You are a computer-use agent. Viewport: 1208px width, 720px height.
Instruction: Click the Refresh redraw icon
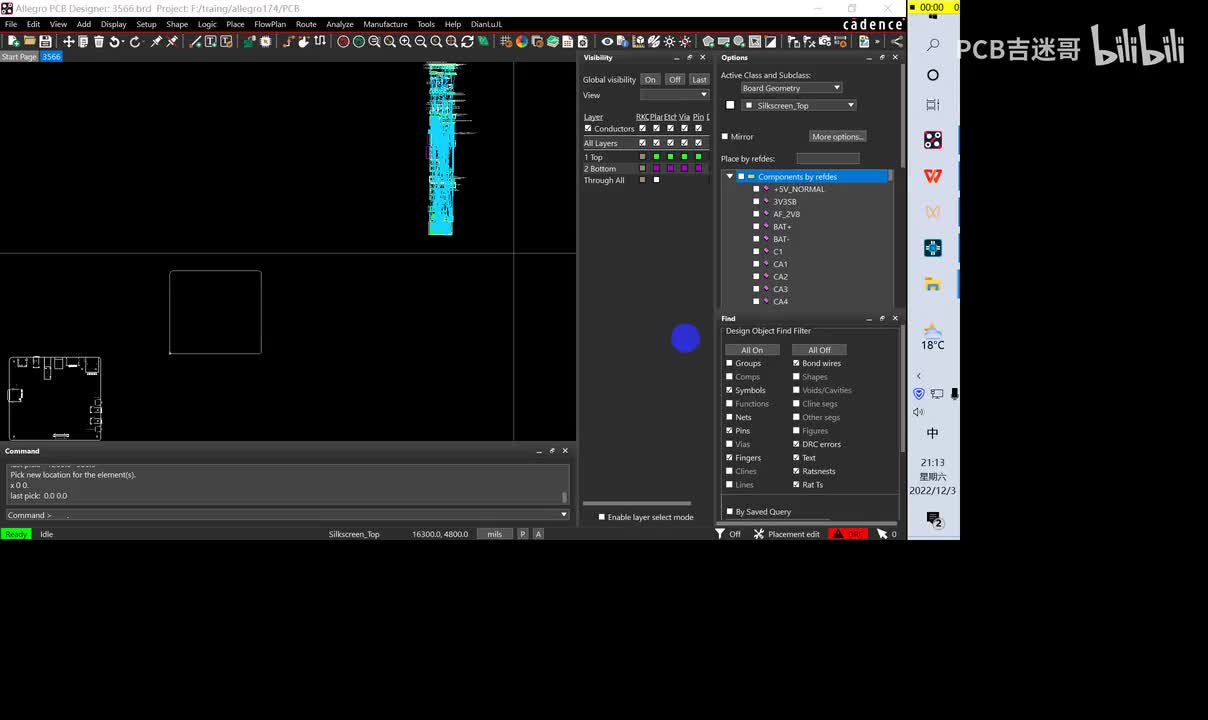pos(467,41)
